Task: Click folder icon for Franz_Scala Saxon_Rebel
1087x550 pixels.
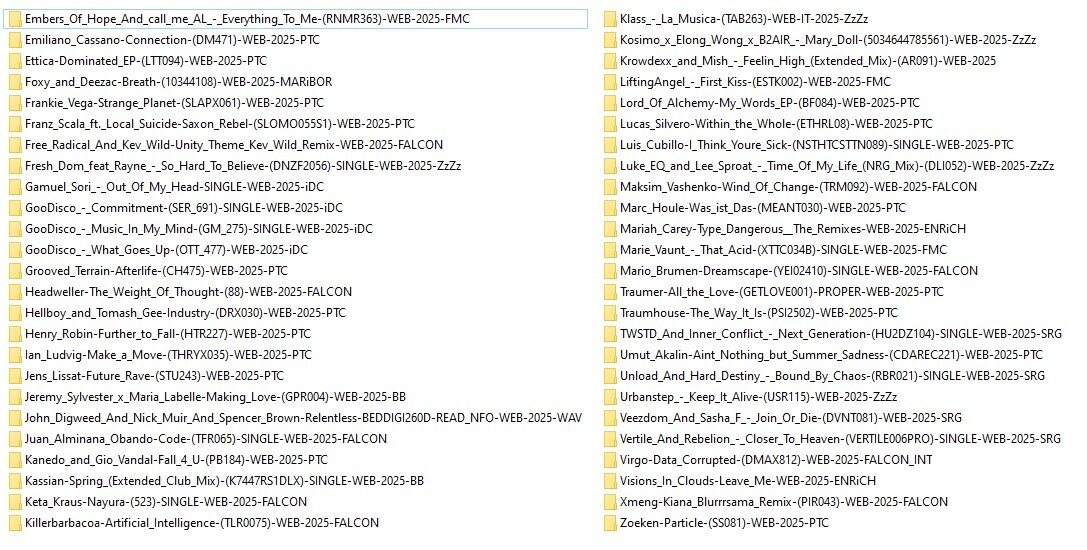Action: pyautogui.click(x=15, y=123)
